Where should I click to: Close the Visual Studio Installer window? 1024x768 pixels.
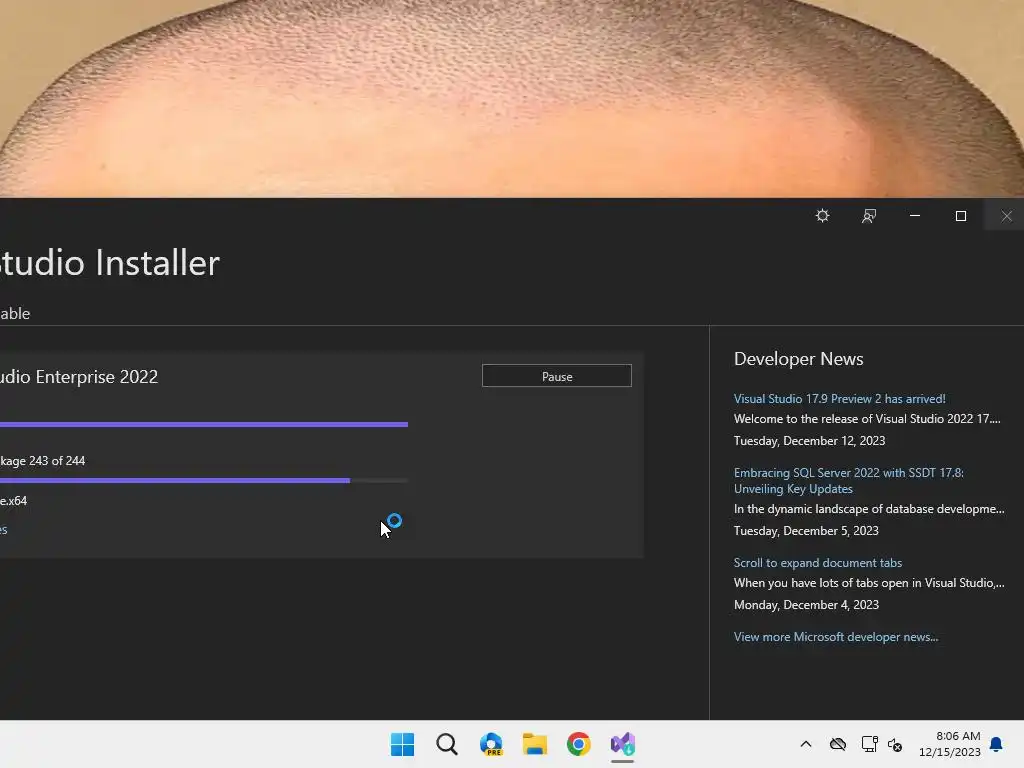coord(1006,216)
